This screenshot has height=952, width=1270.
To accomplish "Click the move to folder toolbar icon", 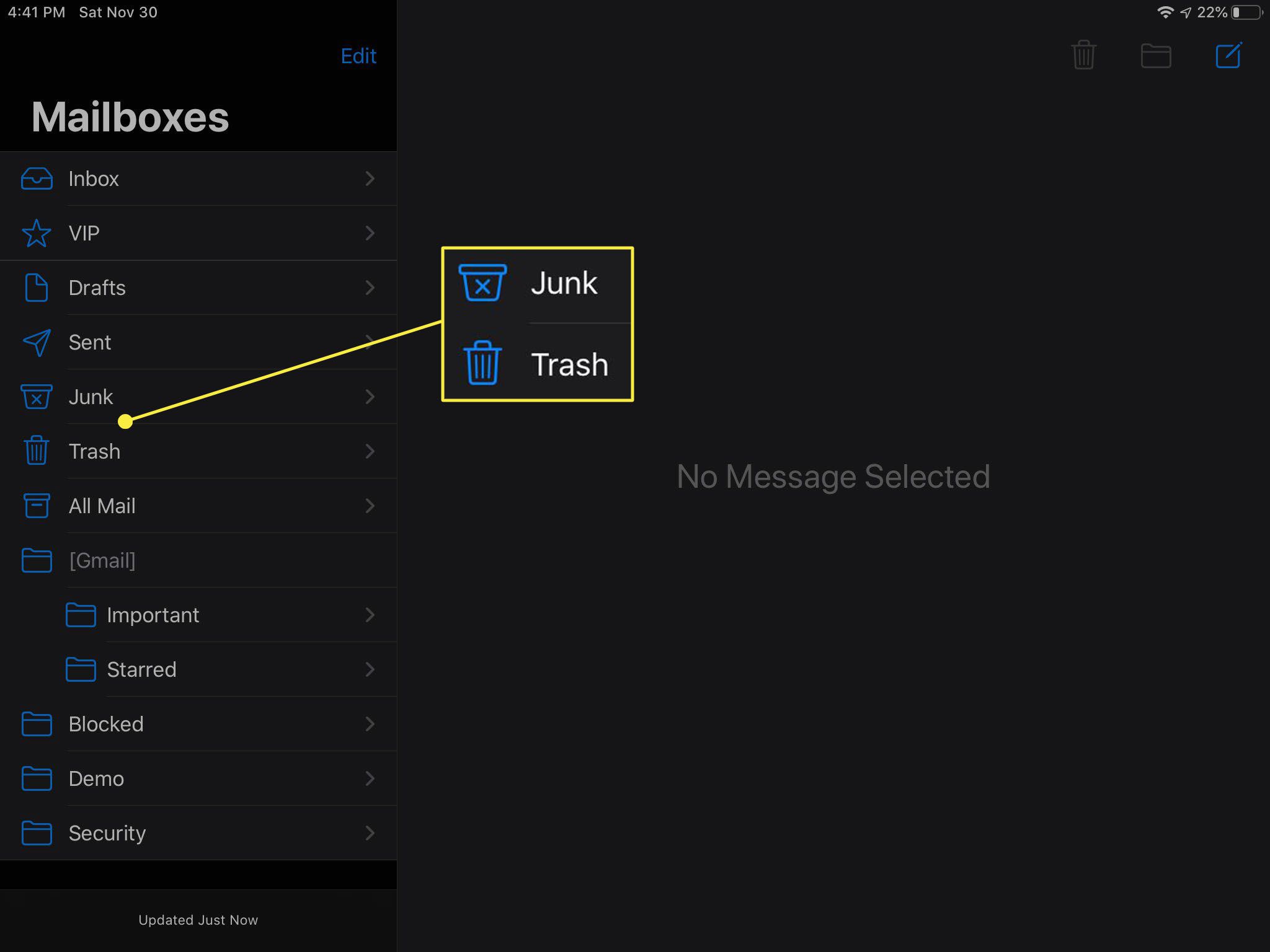I will tap(1154, 55).
